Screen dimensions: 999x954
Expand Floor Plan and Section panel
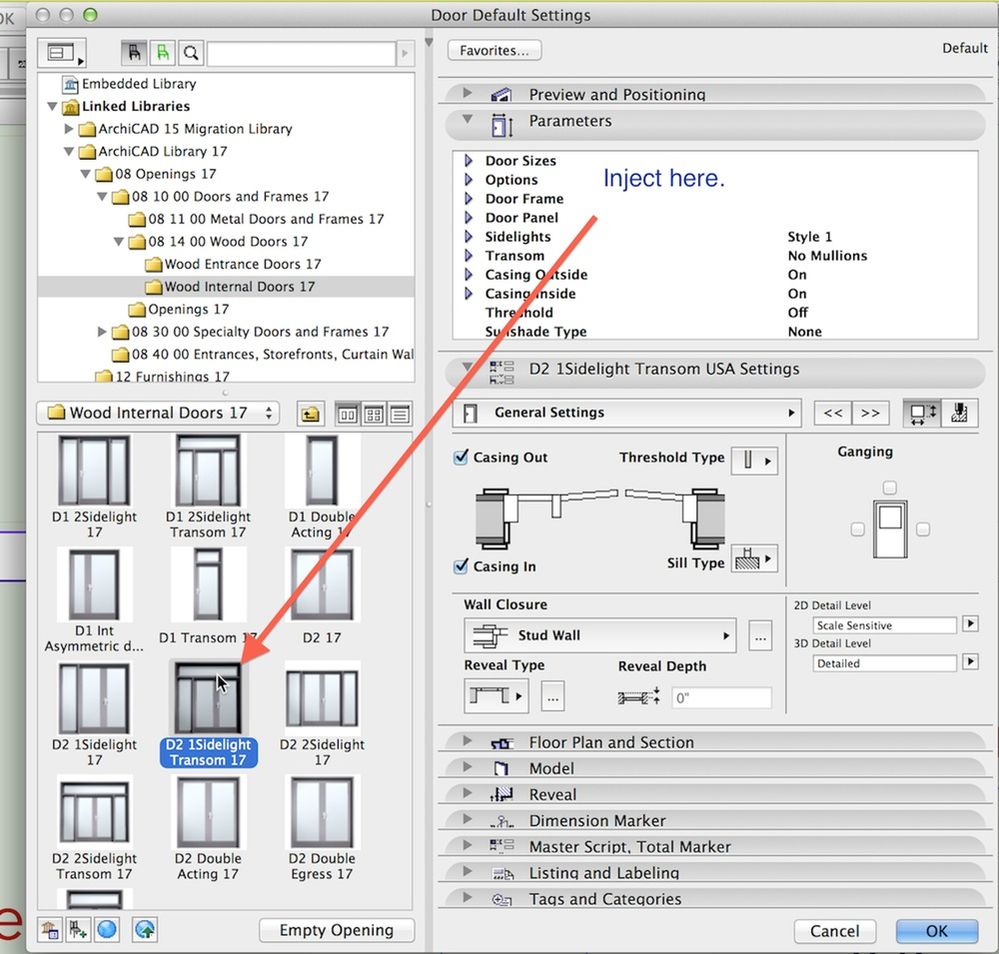click(468, 741)
